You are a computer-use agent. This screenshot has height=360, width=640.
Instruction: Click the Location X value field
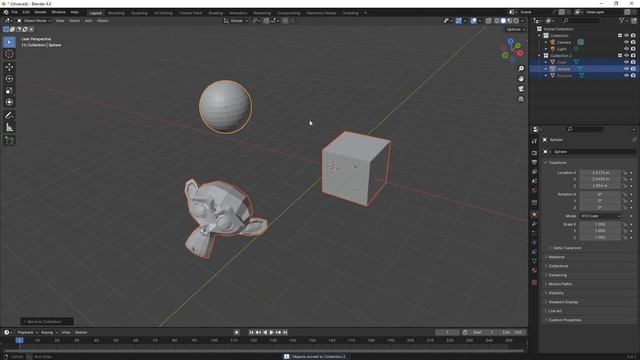point(600,173)
